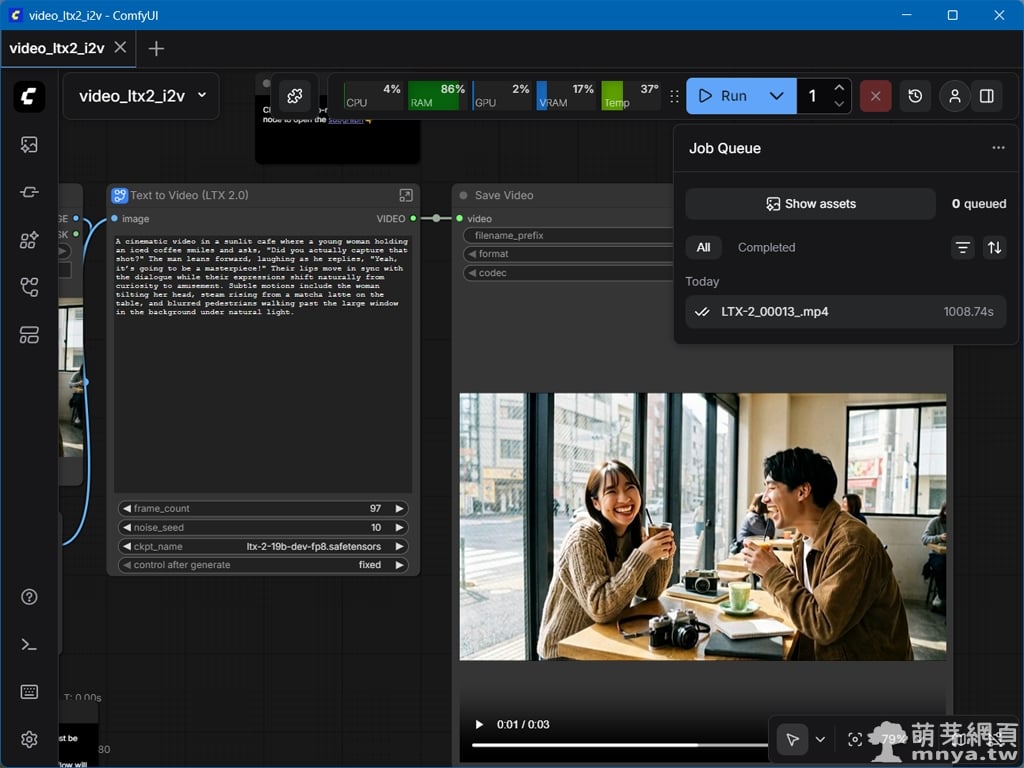Open the settings gear icon

click(x=29, y=739)
